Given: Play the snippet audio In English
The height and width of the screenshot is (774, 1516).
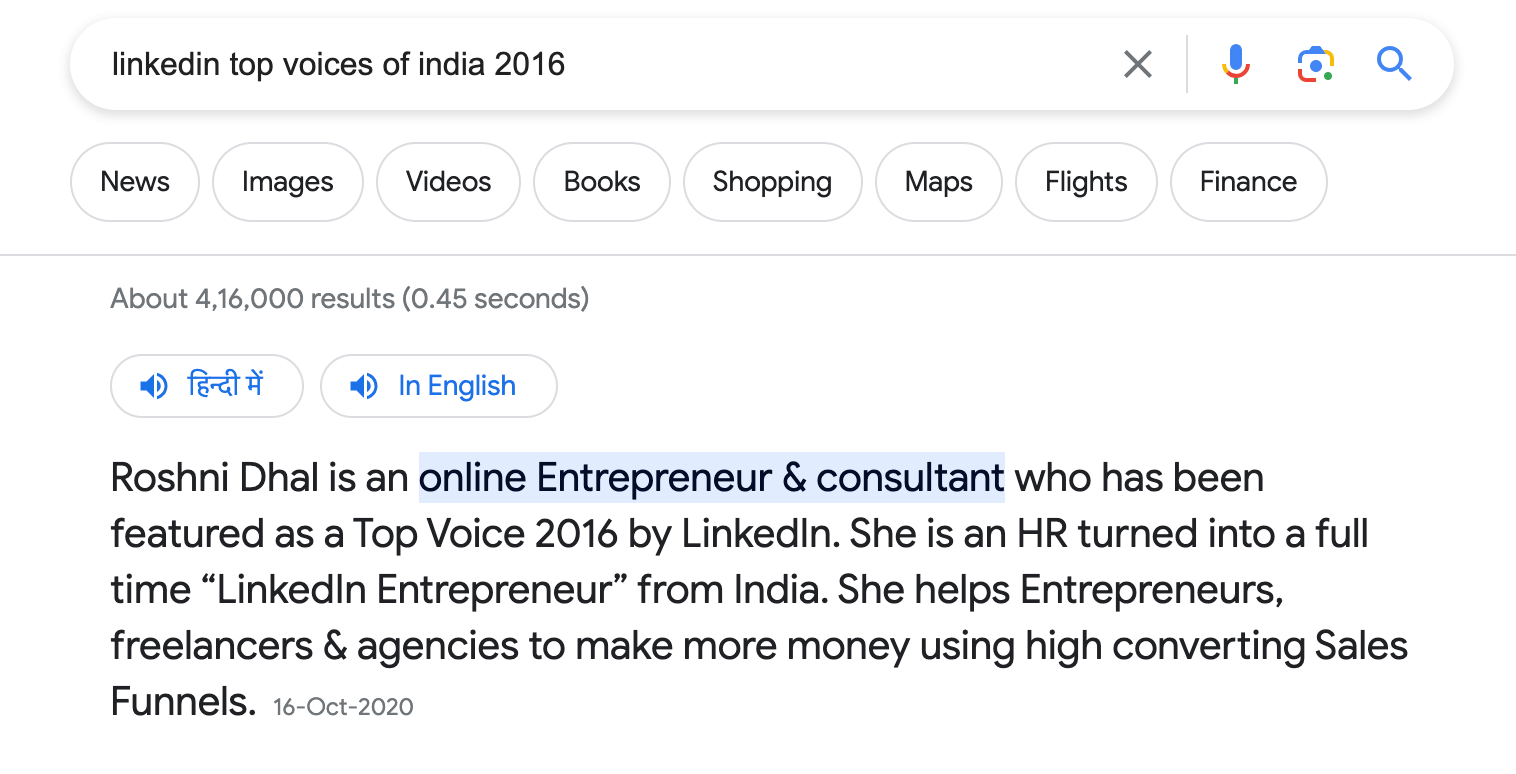Looking at the screenshot, I should [438, 386].
